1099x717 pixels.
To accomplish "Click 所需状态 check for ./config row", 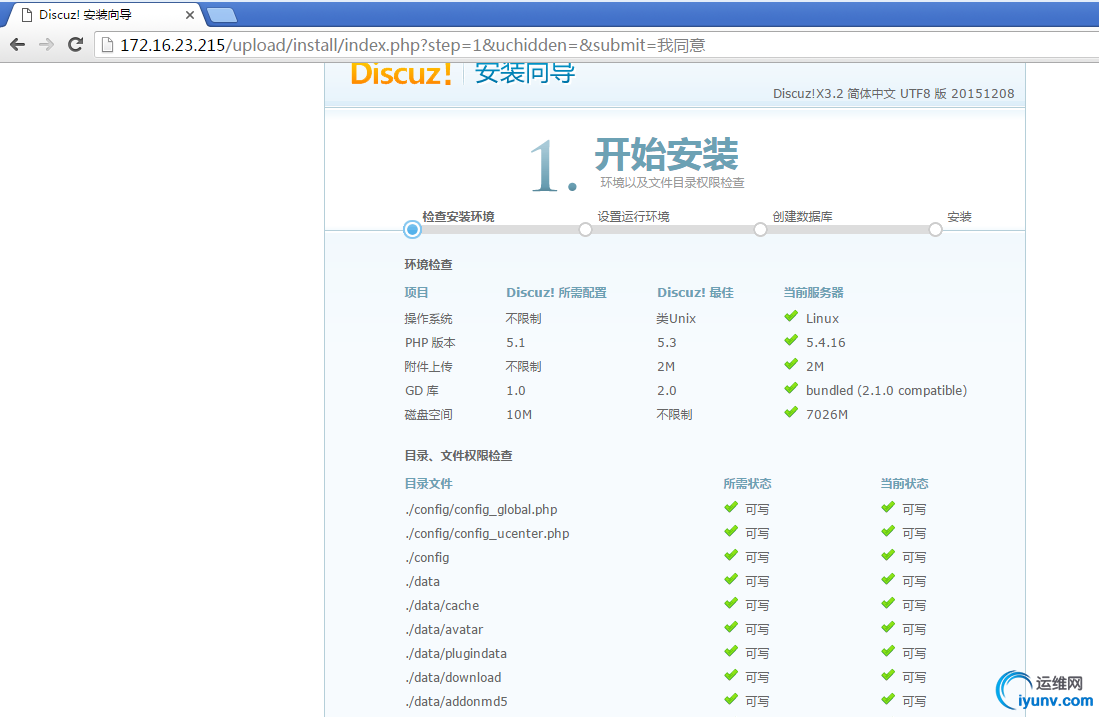I will pyautogui.click(x=731, y=554).
